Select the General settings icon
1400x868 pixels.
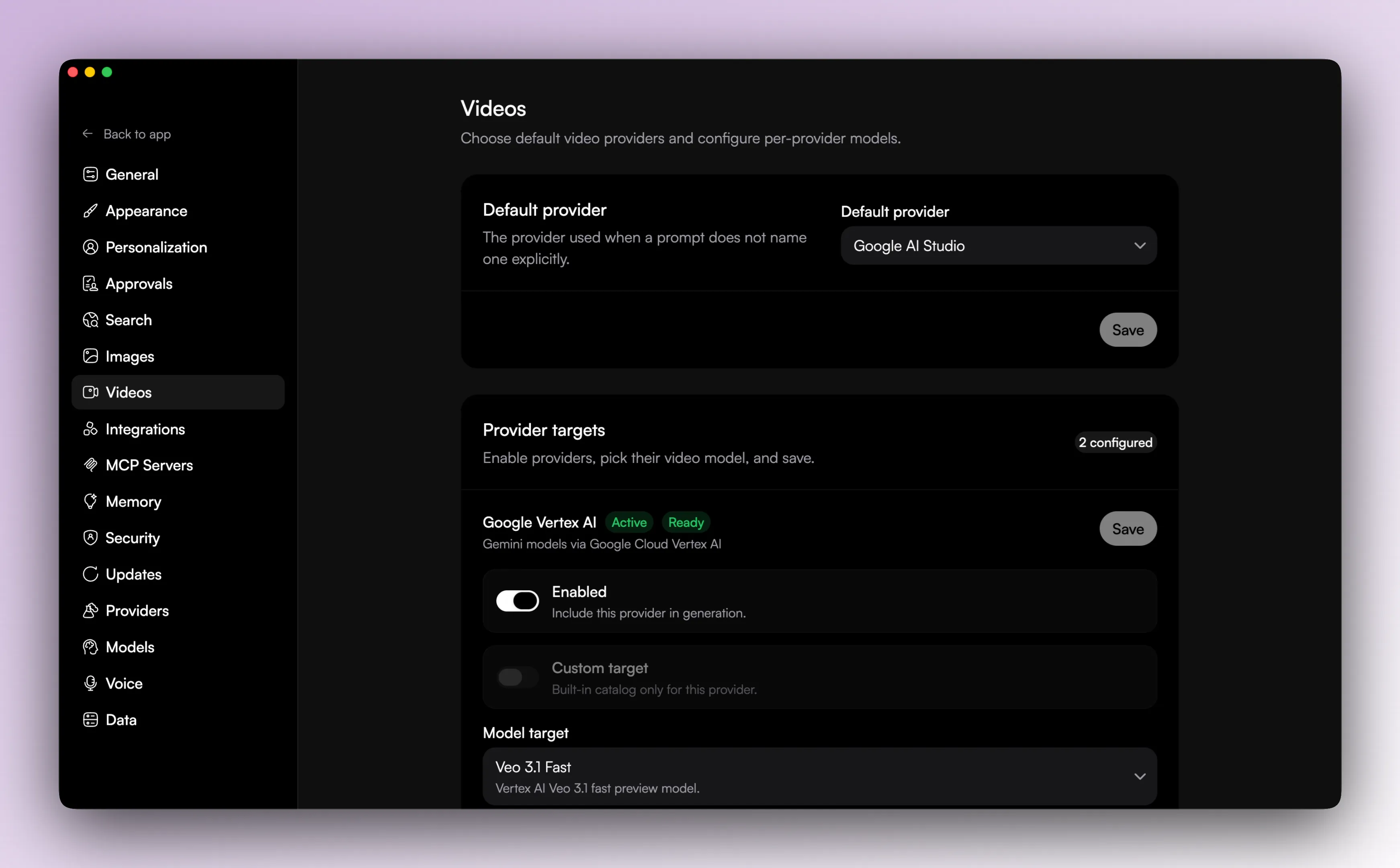pyautogui.click(x=91, y=174)
